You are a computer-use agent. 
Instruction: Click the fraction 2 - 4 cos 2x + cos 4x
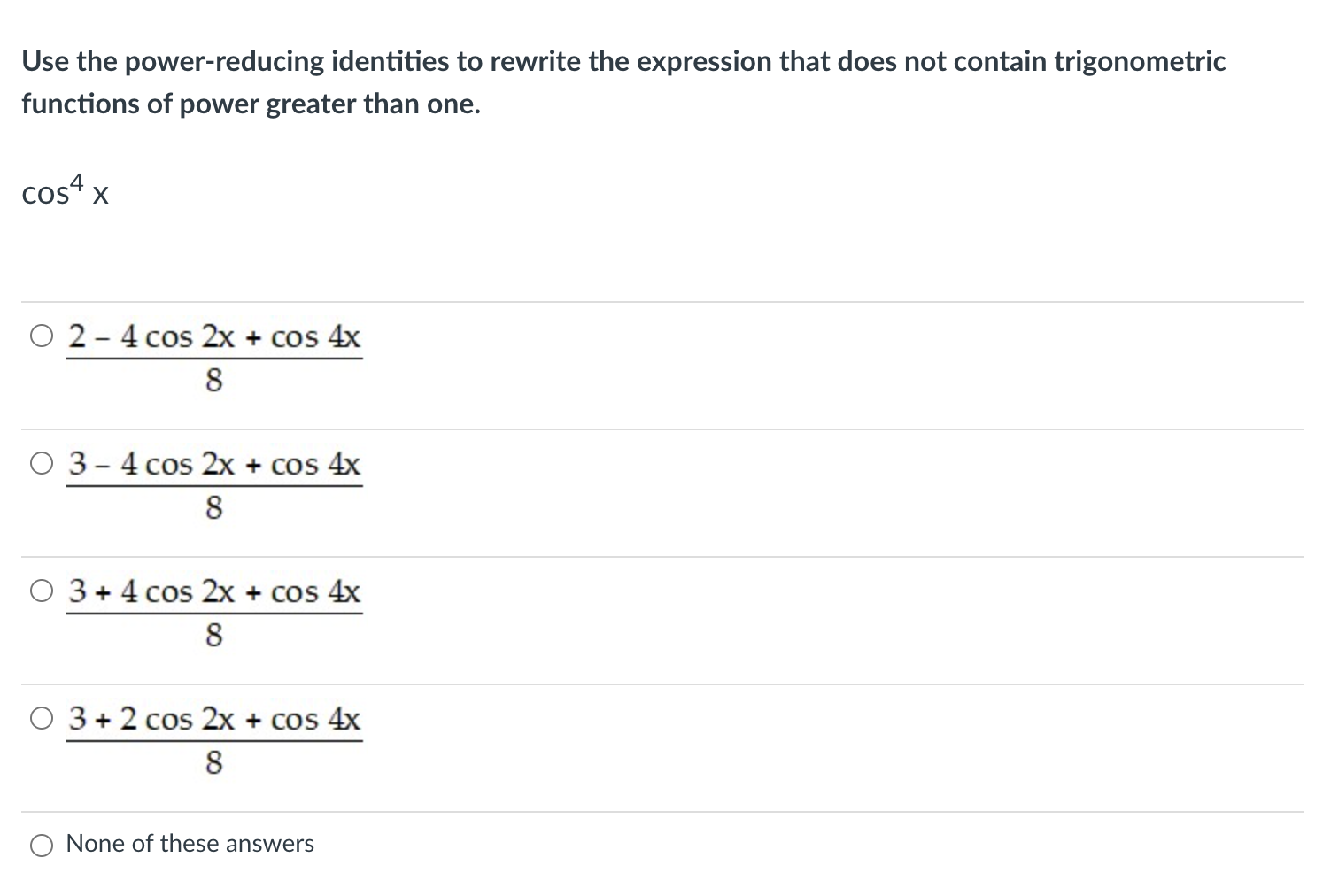[x=213, y=336]
